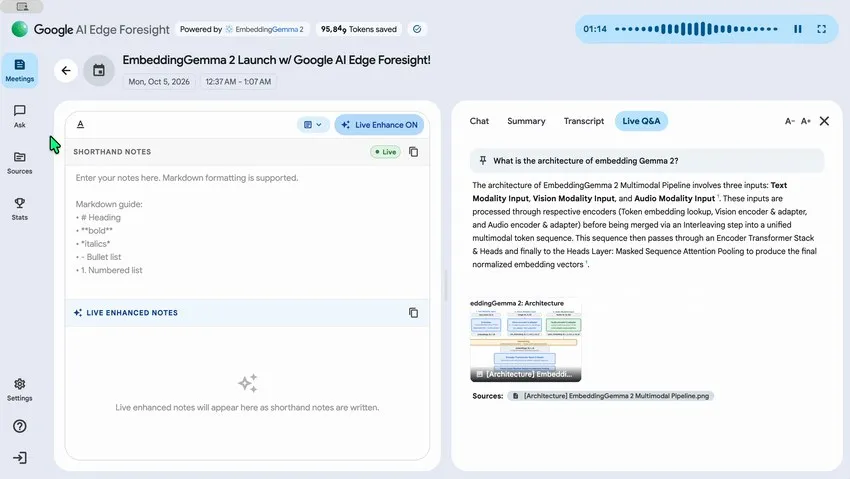Screen dimensions: 850x479
Task: Switch to the Summary tab
Action: 526,121
